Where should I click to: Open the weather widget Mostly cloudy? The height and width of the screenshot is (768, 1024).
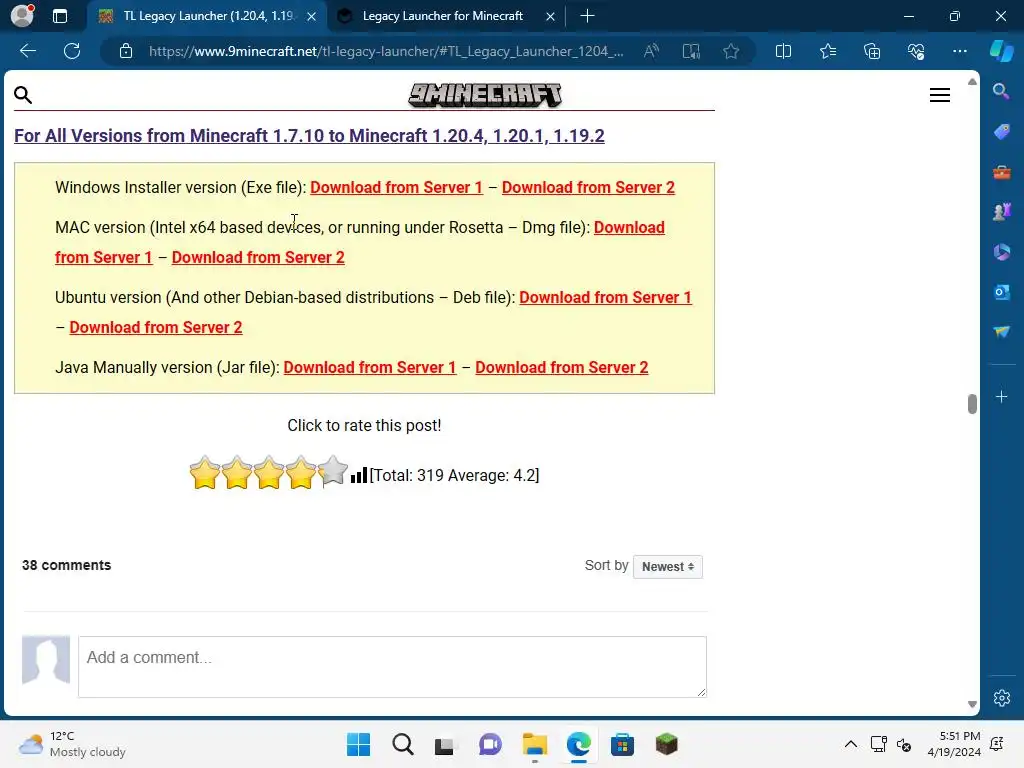coord(72,744)
